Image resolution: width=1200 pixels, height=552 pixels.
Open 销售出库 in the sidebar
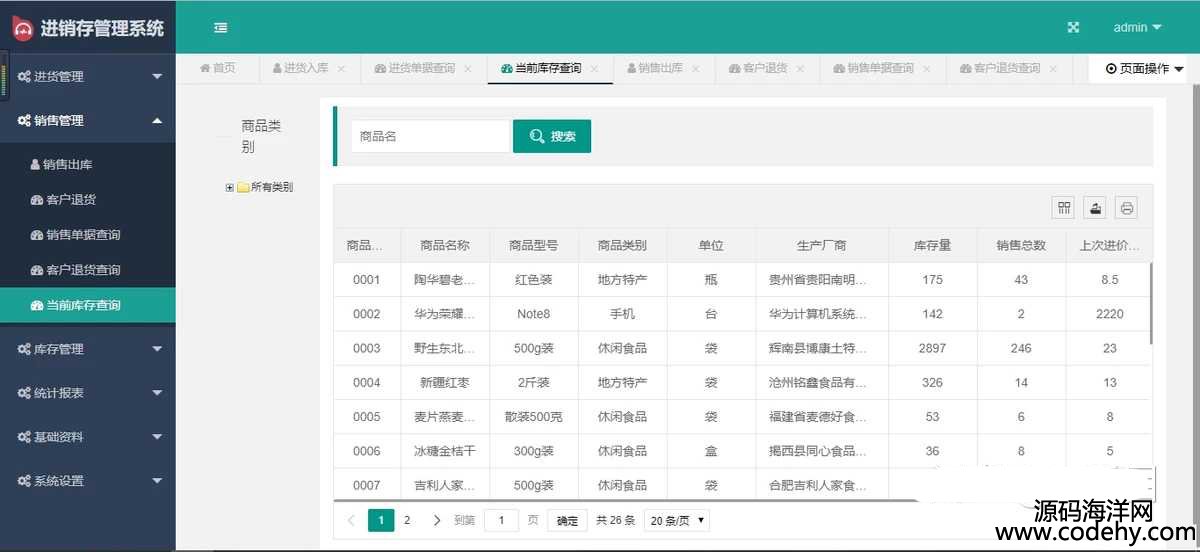coord(88,164)
